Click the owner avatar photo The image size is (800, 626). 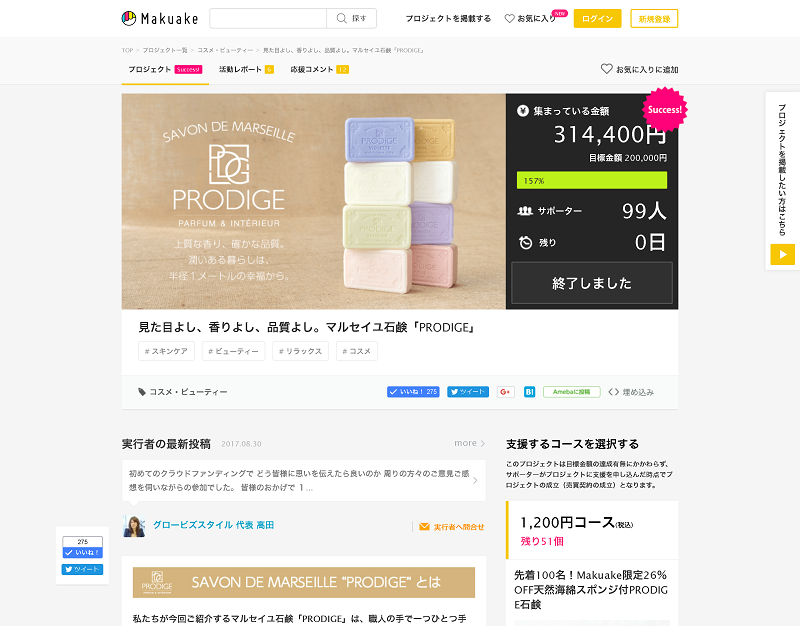tap(134, 526)
